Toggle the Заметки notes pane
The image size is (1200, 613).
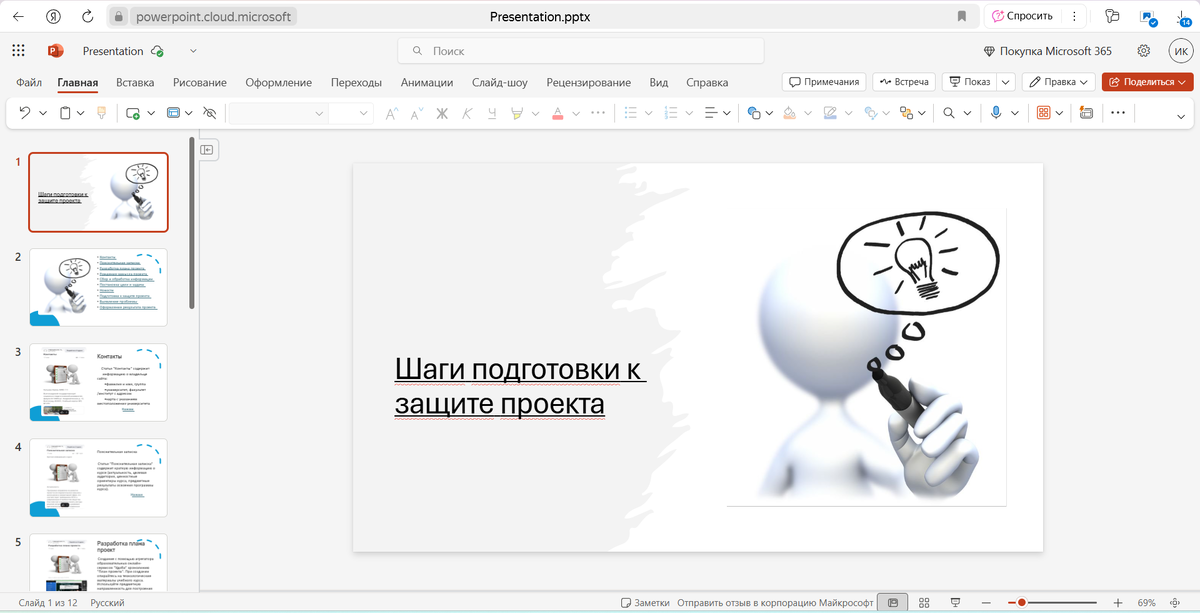pyautogui.click(x=645, y=603)
